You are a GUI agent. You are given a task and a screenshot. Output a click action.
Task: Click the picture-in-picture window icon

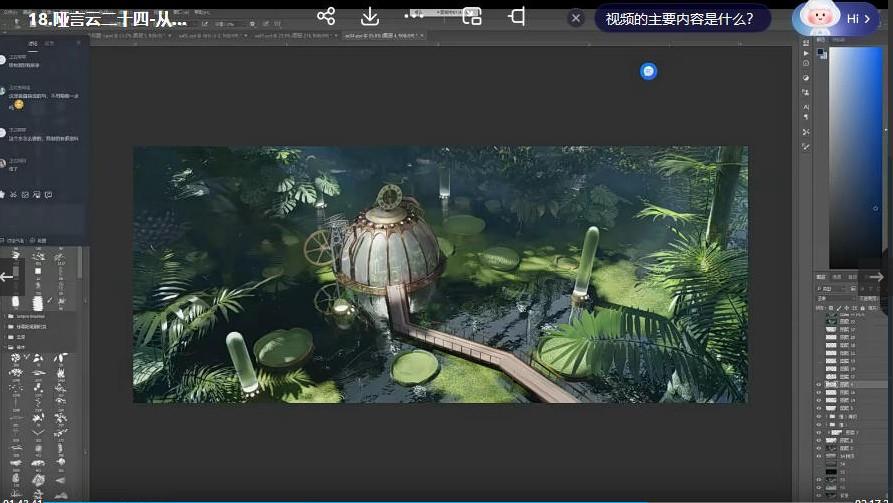tap(472, 16)
